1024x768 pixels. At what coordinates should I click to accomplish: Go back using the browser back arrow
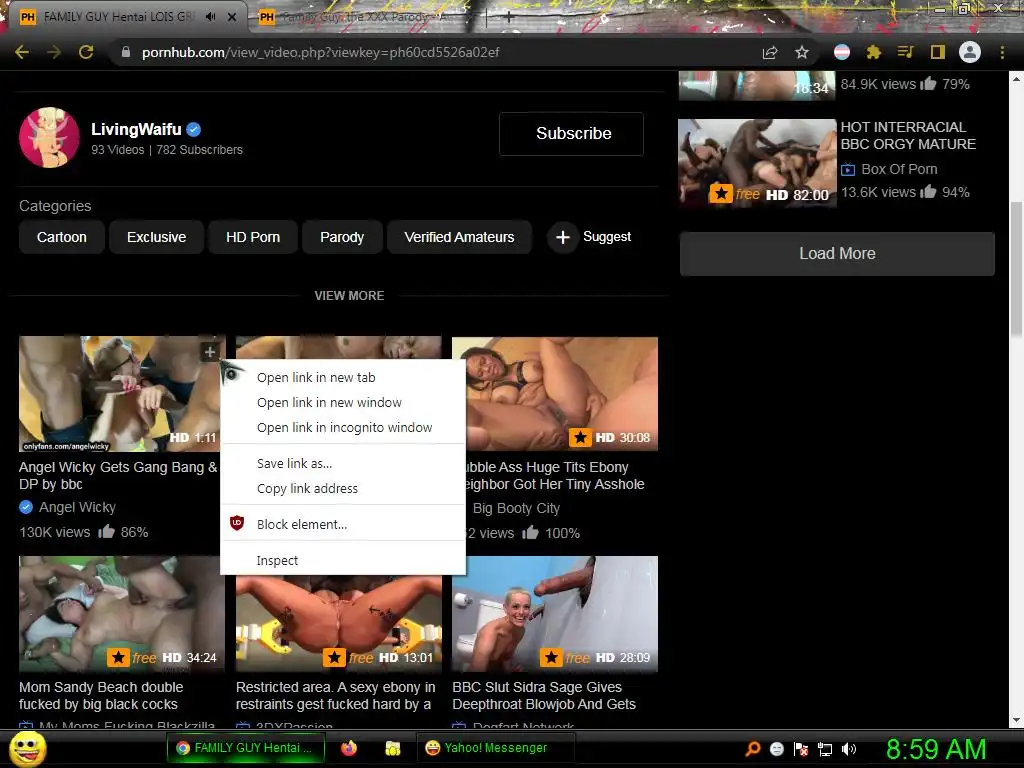pyautogui.click(x=22, y=52)
